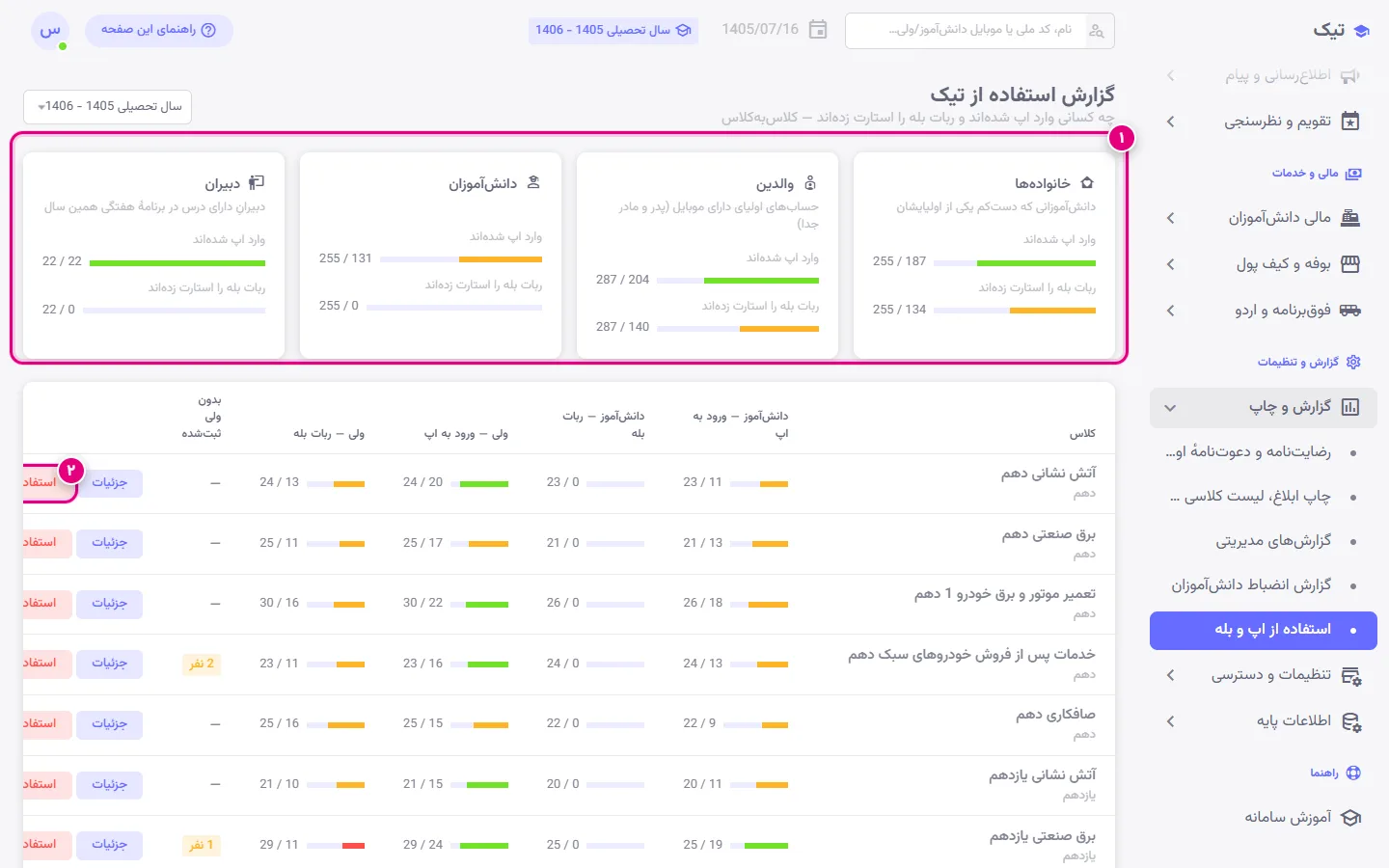Click the 2 نفر badge in خدمات پس از فروش row
This screenshot has height=868, width=1389.
(x=202, y=664)
